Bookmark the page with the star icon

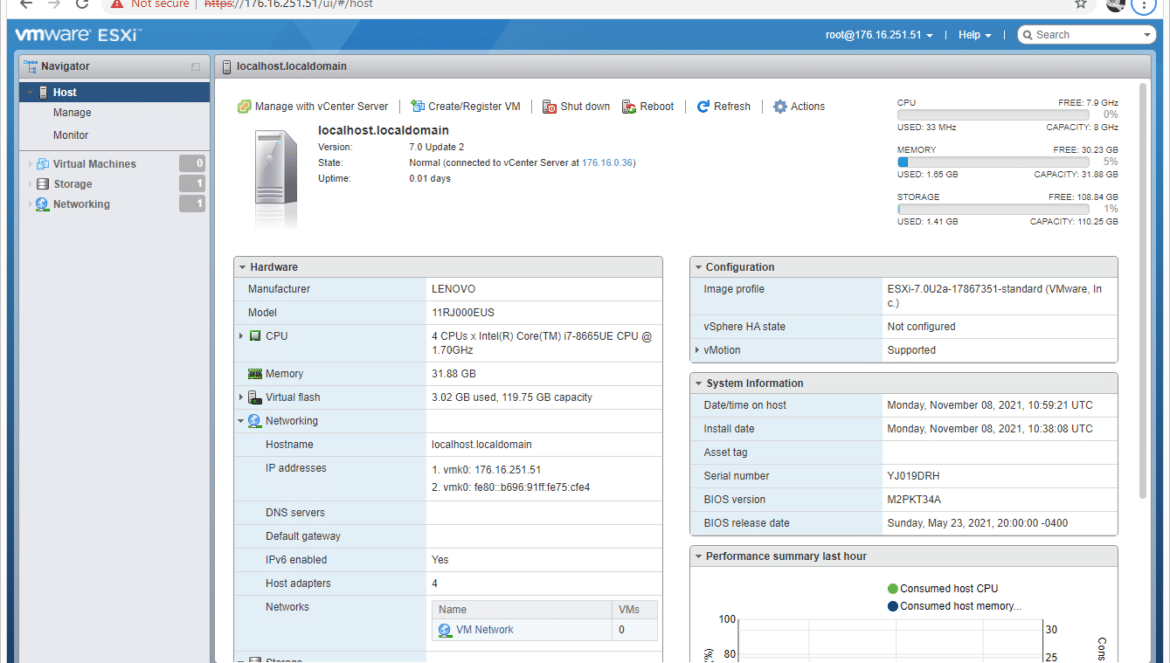point(1080,4)
